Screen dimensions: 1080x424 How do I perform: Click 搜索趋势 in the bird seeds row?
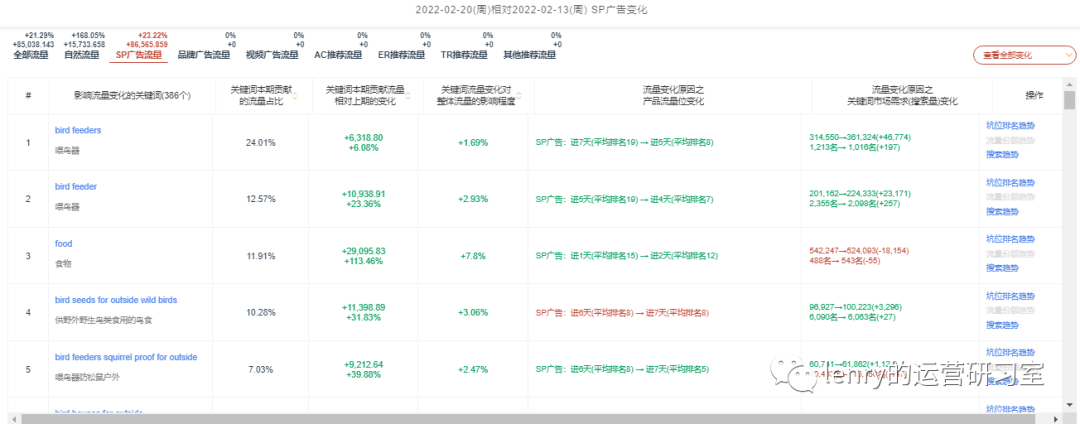pos(1002,325)
